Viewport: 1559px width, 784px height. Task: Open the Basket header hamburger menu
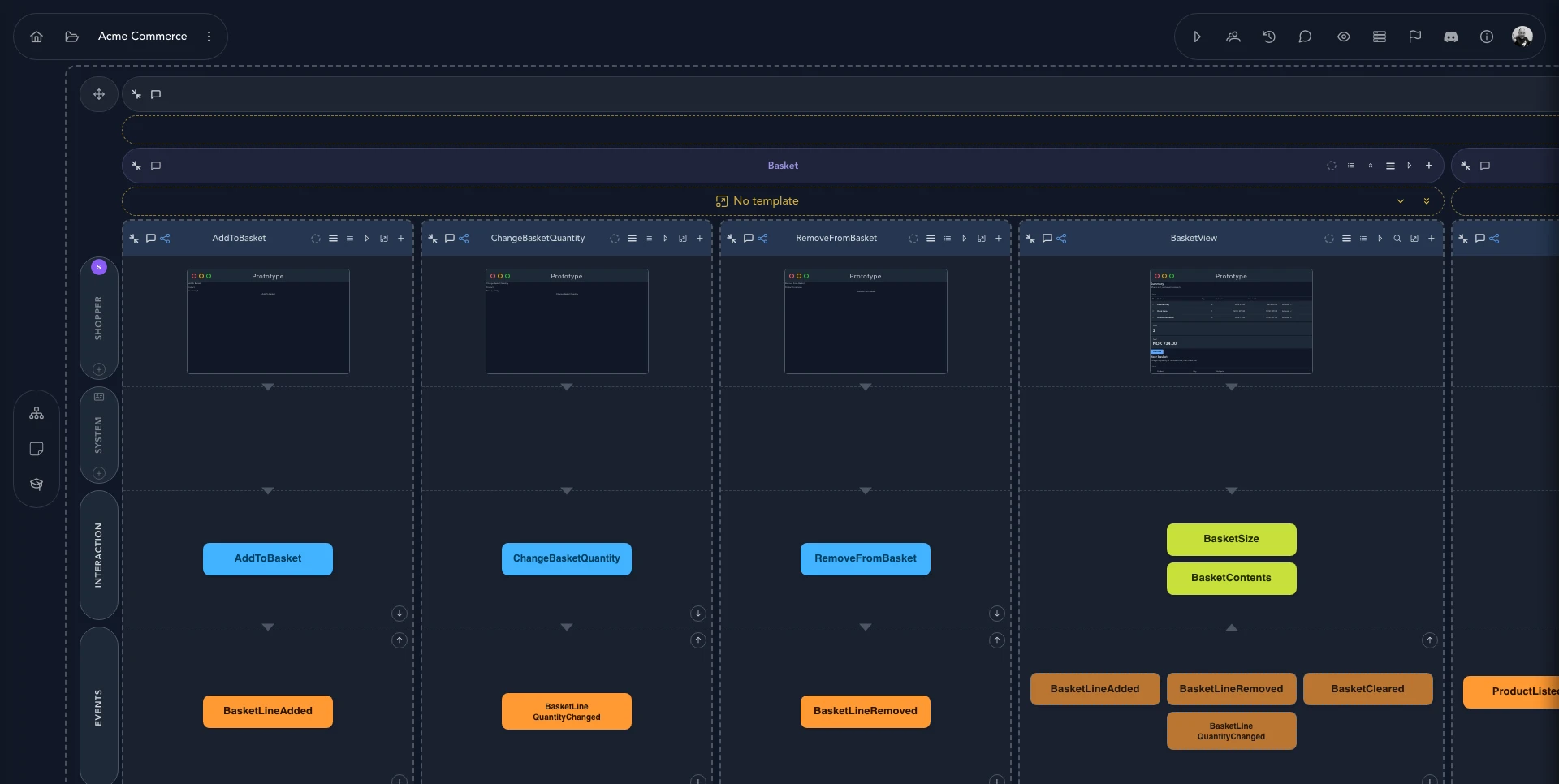(1390, 166)
